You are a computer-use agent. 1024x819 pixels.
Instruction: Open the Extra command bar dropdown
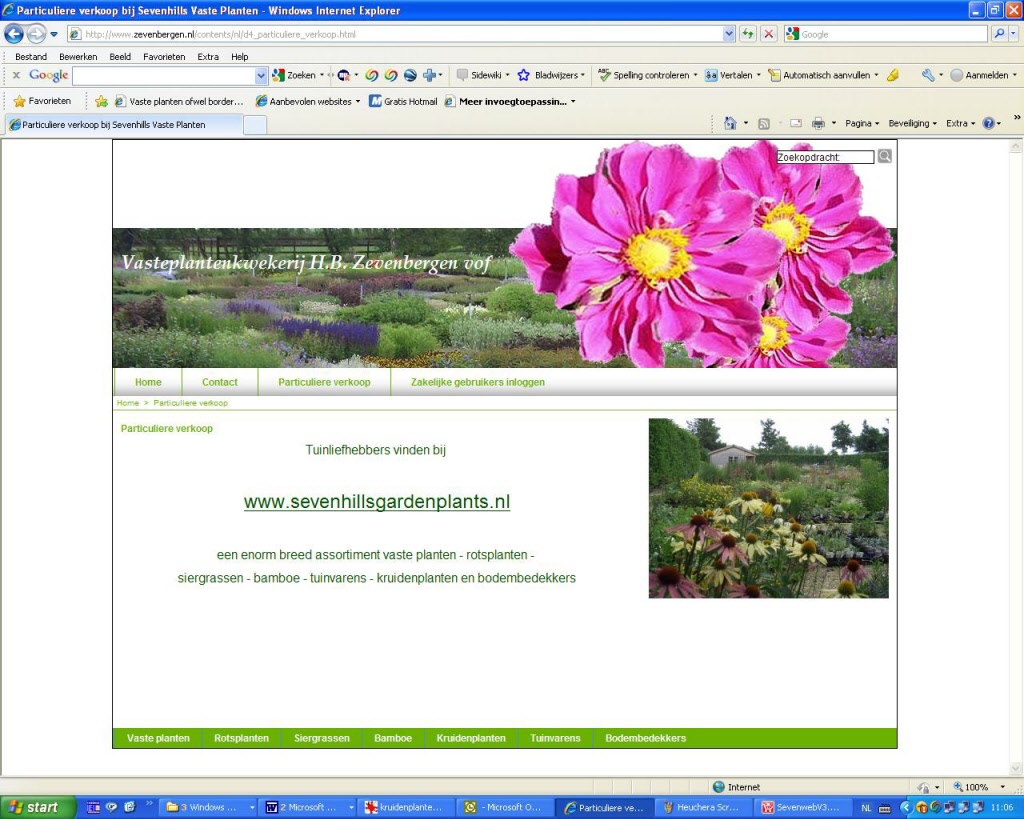pyautogui.click(x=960, y=123)
